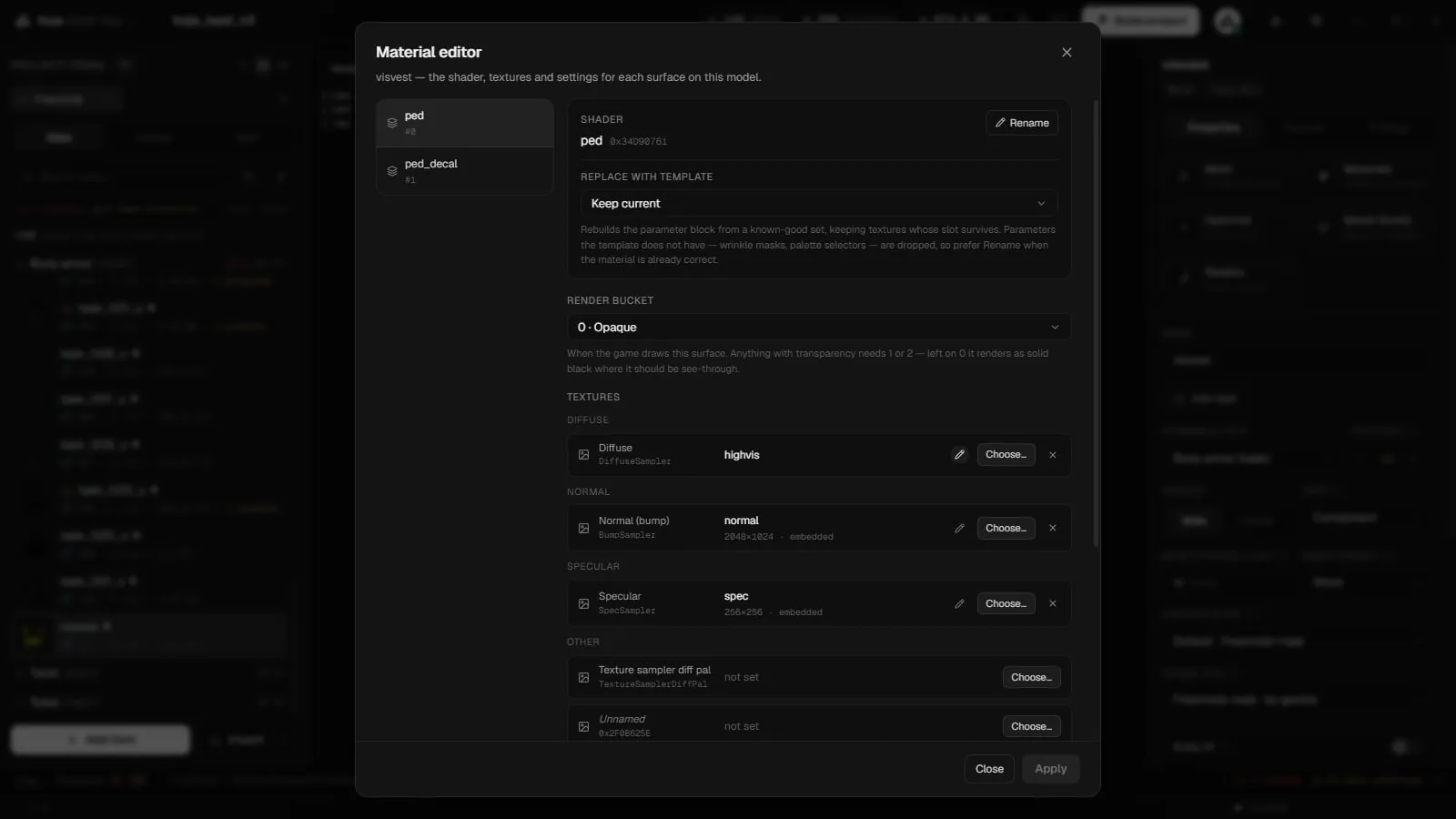1456x819 pixels.
Task: Click "not set" in the Texture sampler diff pal row
Action: 742,677
